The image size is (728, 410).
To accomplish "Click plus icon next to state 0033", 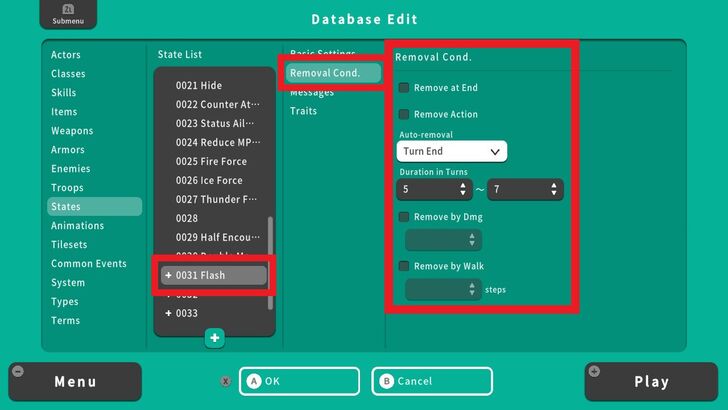I will point(168,313).
